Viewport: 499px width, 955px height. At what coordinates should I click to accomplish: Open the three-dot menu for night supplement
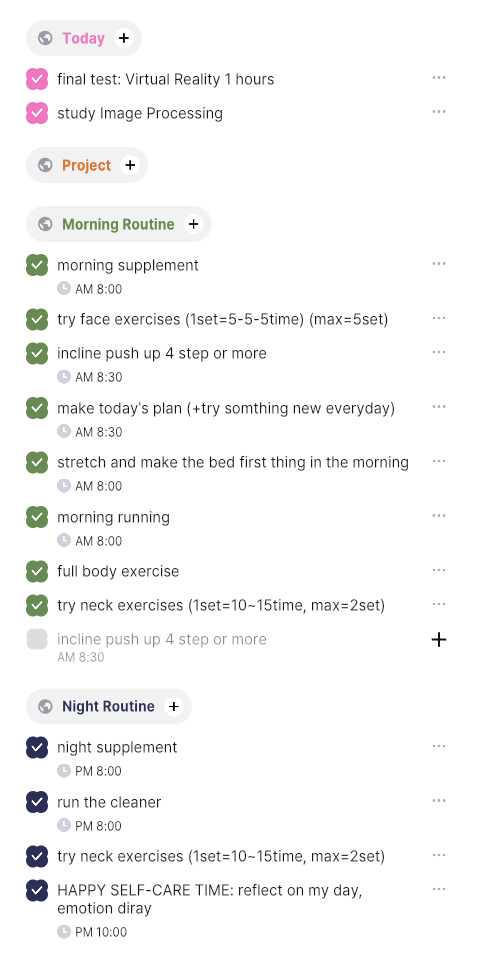tap(439, 746)
